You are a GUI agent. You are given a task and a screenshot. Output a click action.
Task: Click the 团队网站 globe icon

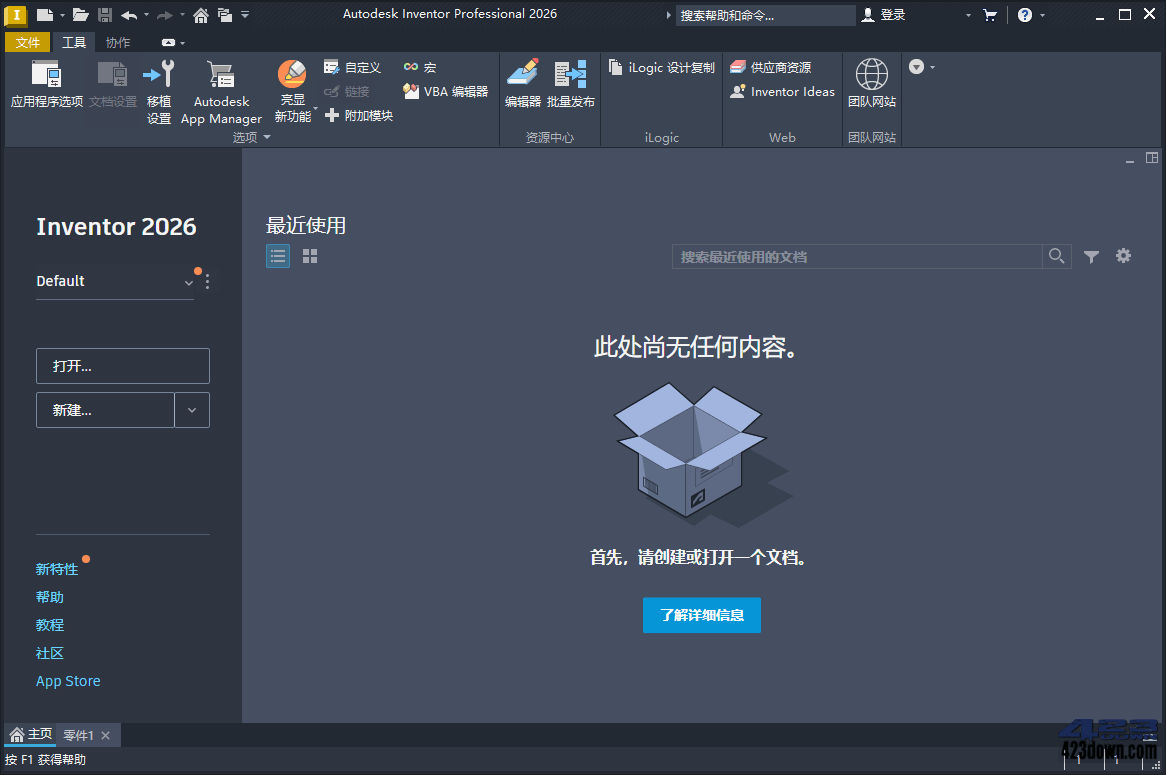pyautogui.click(x=871, y=78)
